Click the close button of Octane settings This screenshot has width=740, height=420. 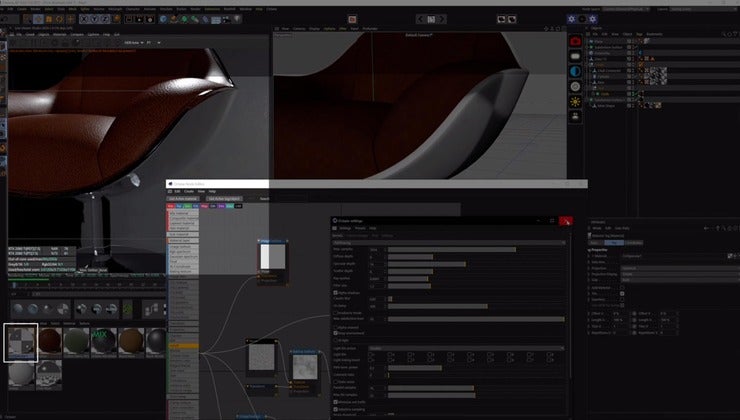[x=566, y=221]
